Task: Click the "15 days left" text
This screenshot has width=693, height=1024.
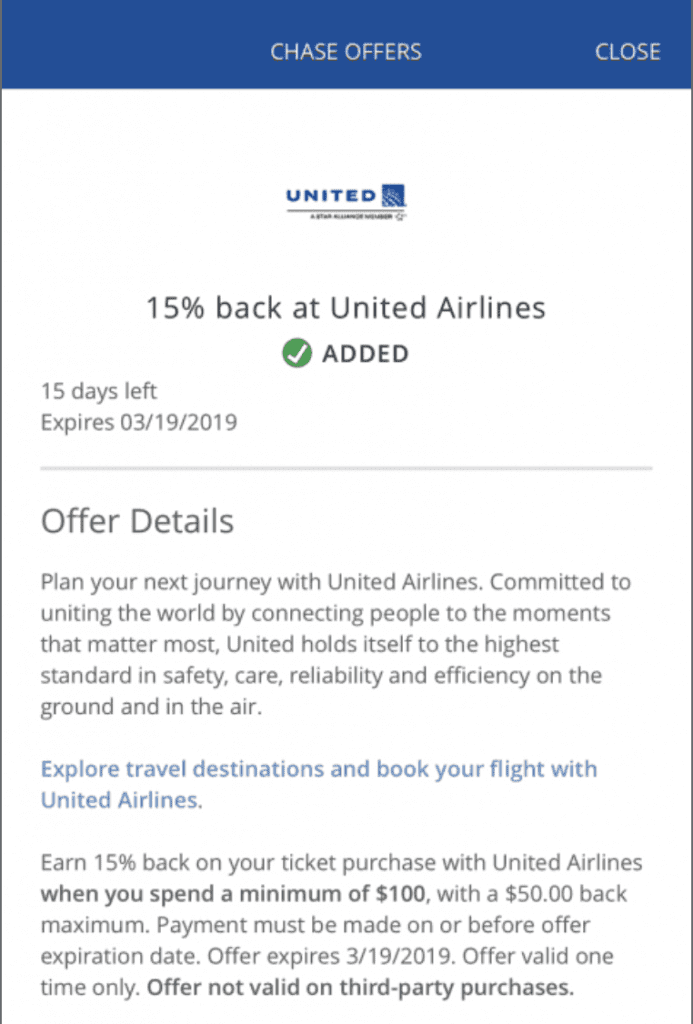Action: (x=98, y=391)
